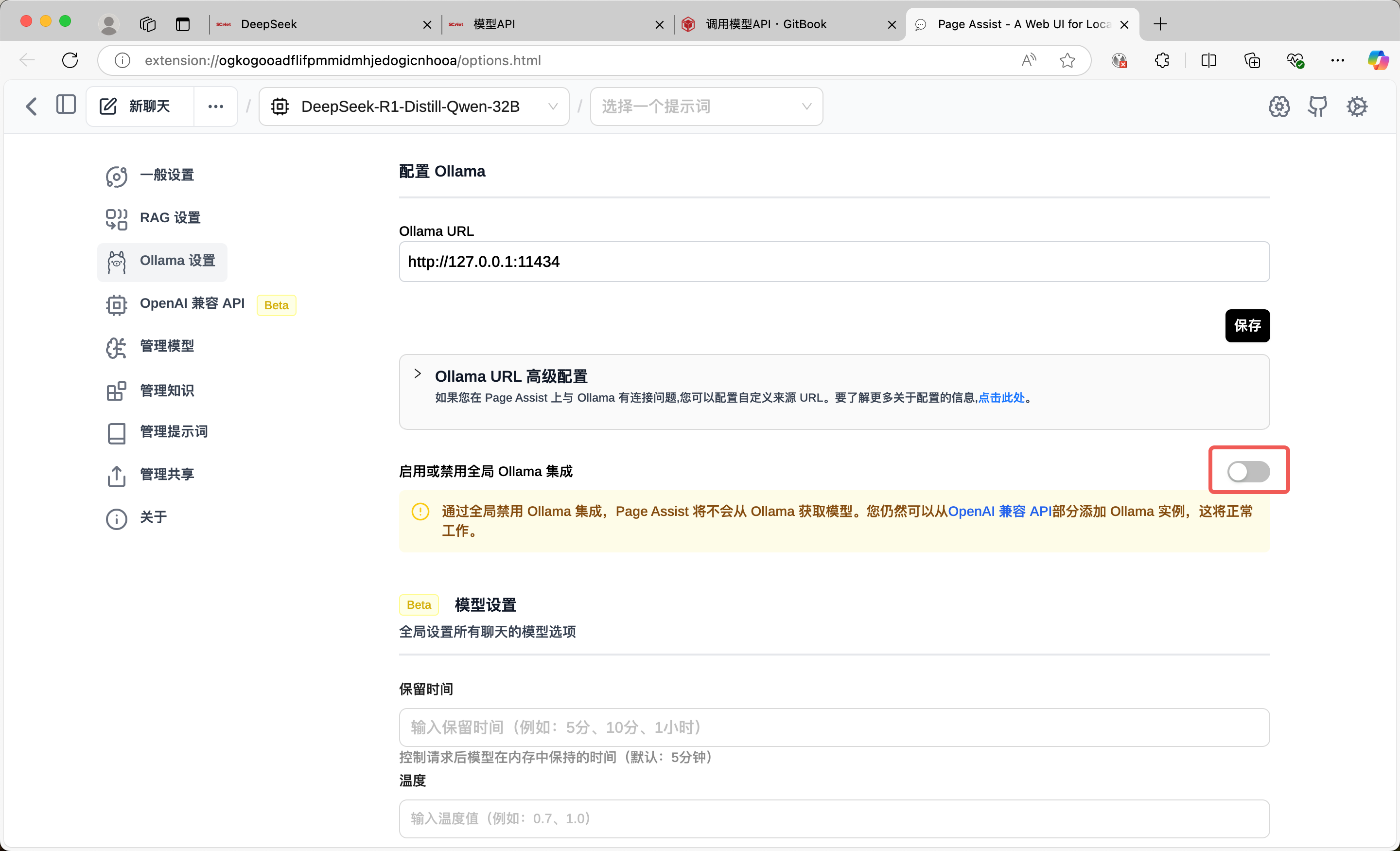Image resolution: width=1400 pixels, height=851 pixels.
Task: Open browser essentials heart icon
Action: point(1295,60)
